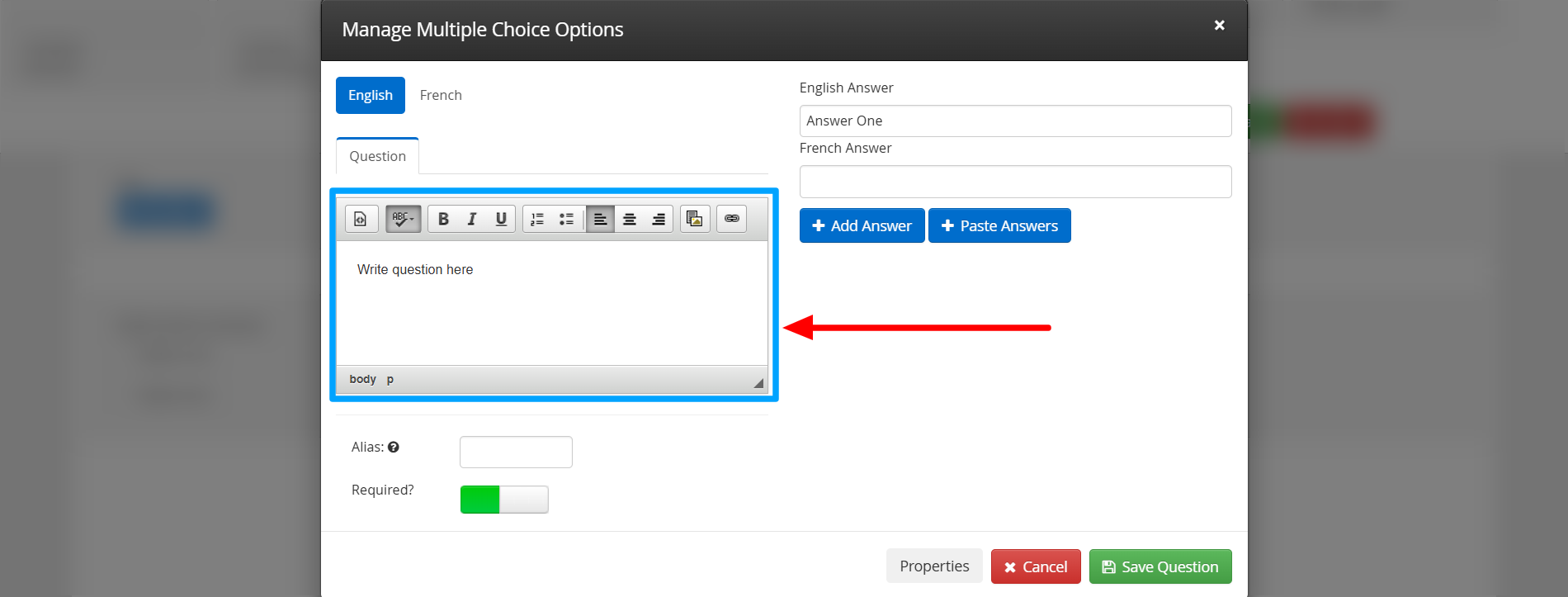This screenshot has height=597, width=1568.
Task: Show the Alias help tooltip icon
Action: click(394, 448)
